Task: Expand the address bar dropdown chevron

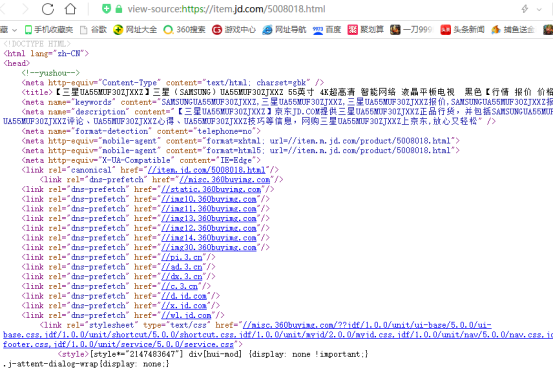Action: [539, 9]
